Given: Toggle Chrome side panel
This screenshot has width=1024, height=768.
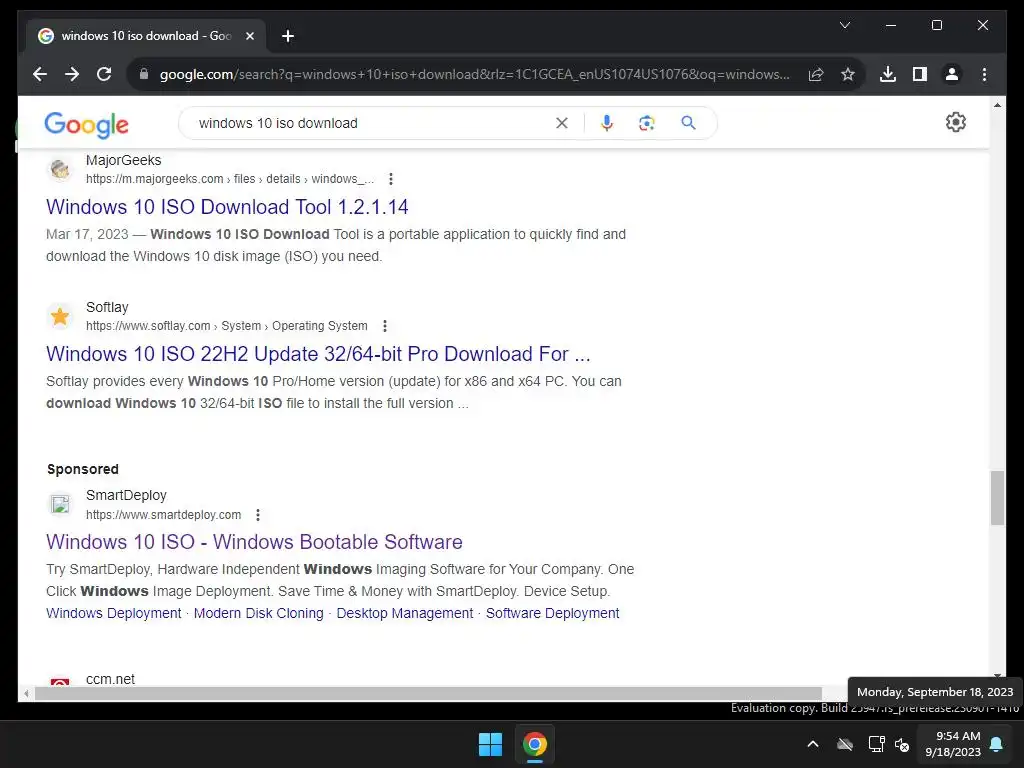Looking at the screenshot, I should coord(920,74).
